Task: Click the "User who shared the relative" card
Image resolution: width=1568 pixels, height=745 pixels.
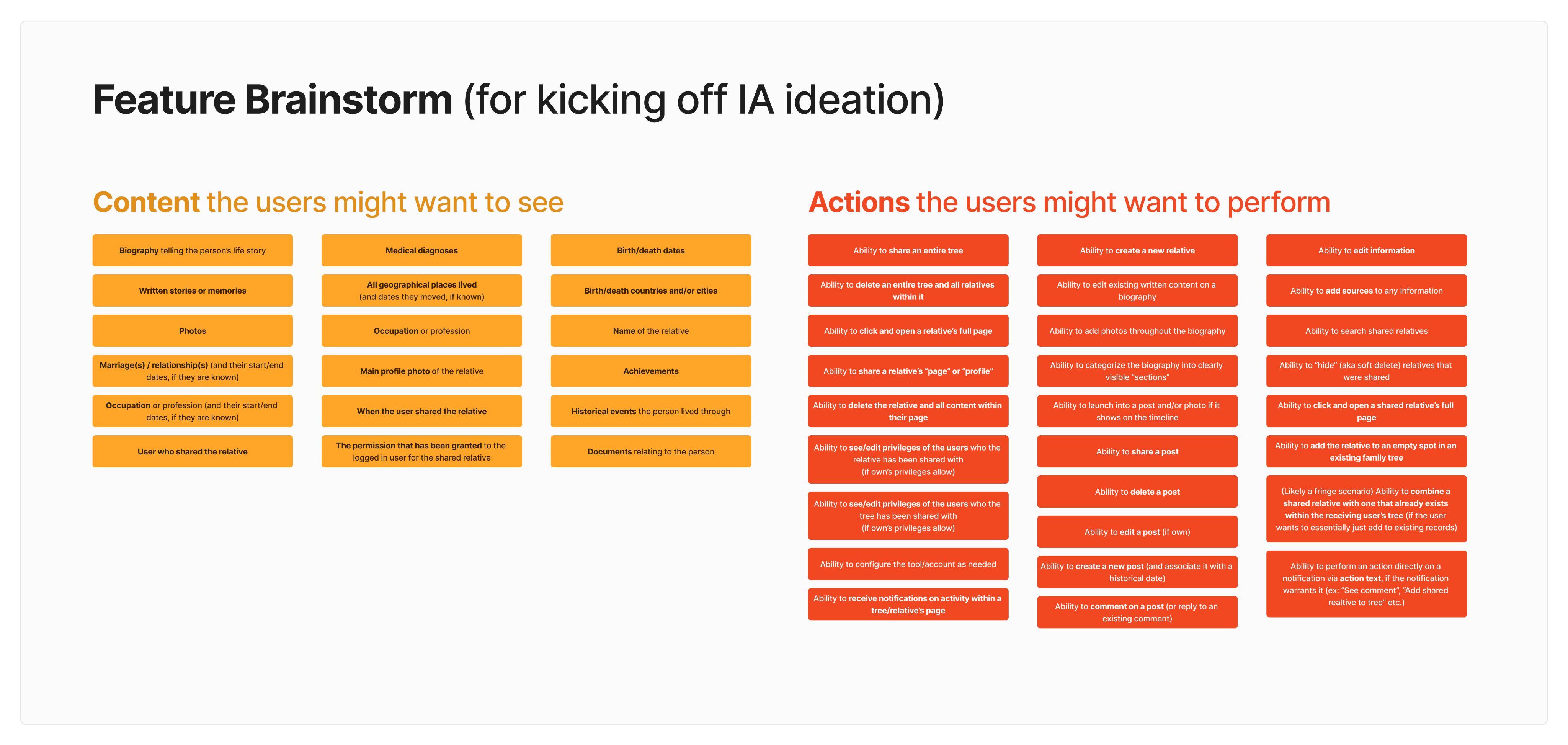Action: [x=192, y=451]
